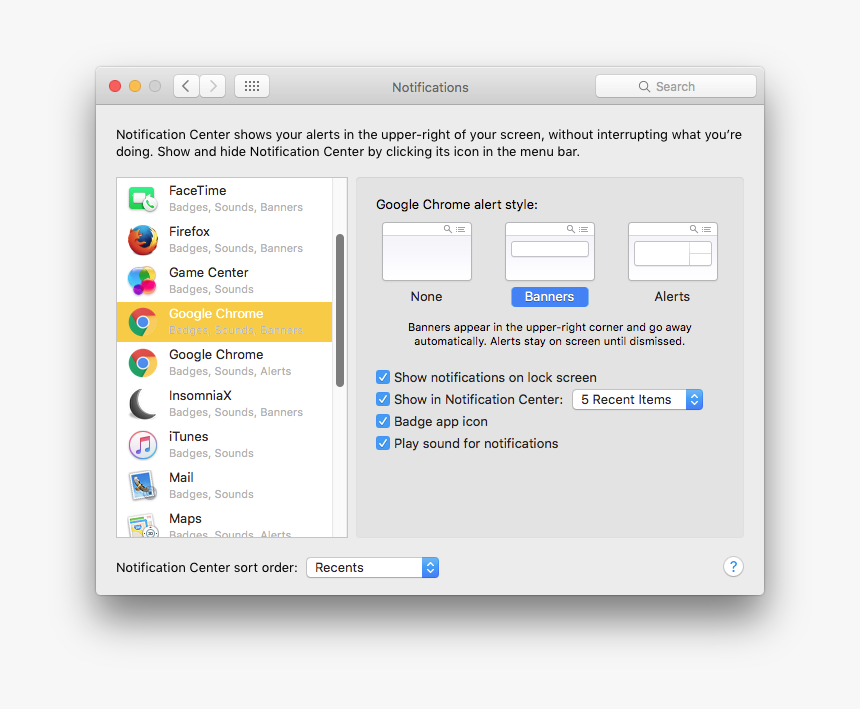Click the blue Banners label button
860x709 pixels.
pos(550,297)
